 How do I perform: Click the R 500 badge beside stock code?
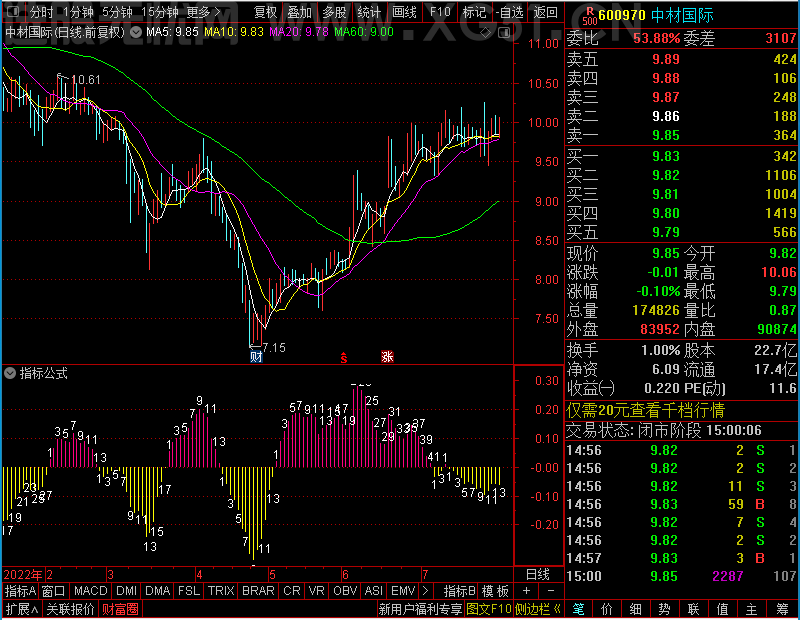click(590, 16)
